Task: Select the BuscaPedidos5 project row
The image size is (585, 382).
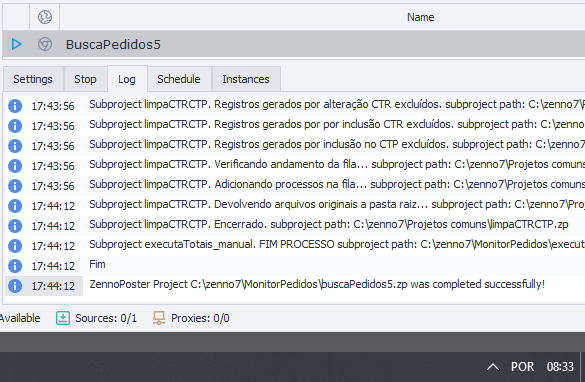Action: pos(294,44)
